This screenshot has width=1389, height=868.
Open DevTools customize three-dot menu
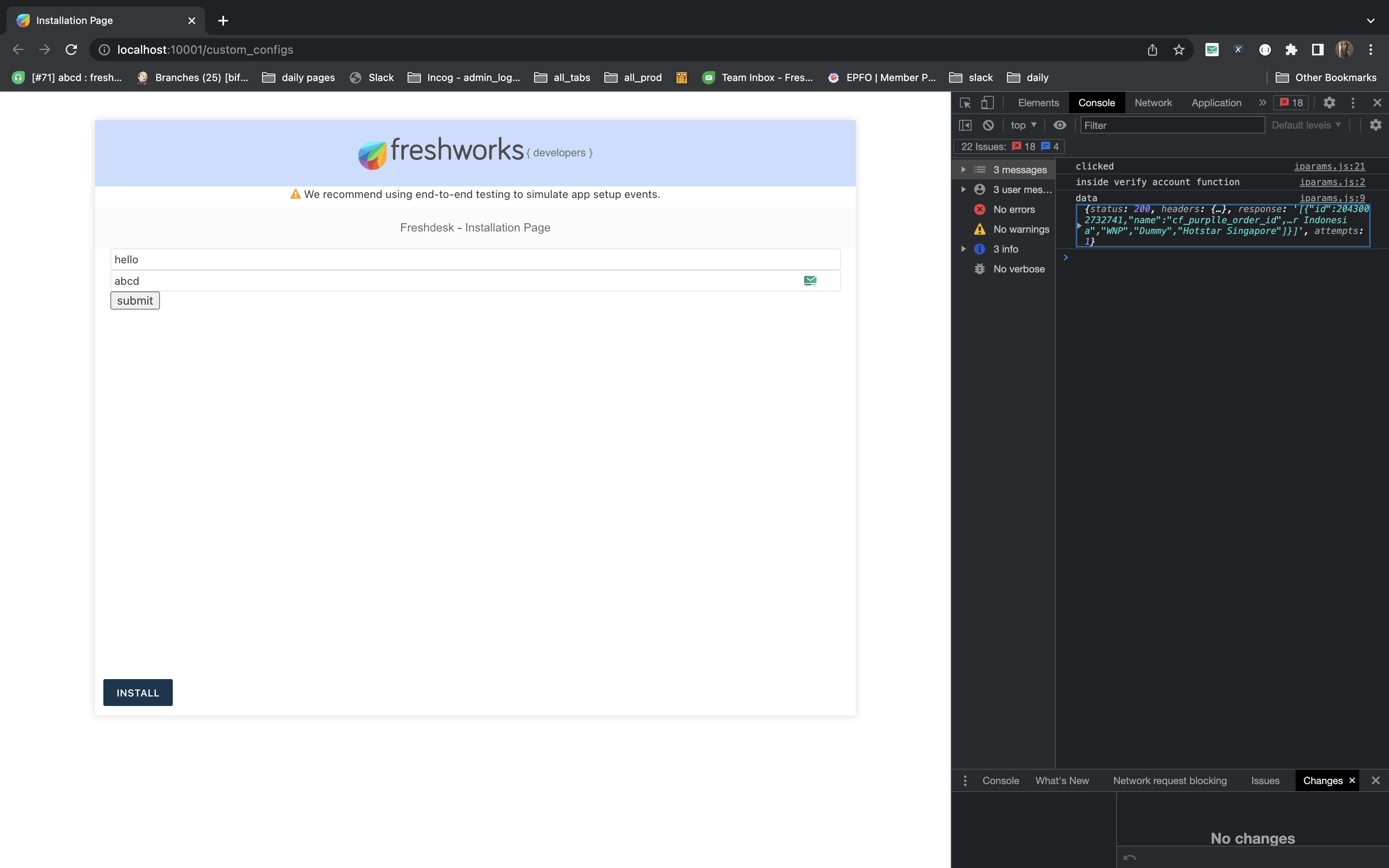pyautogui.click(x=1353, y=103)
